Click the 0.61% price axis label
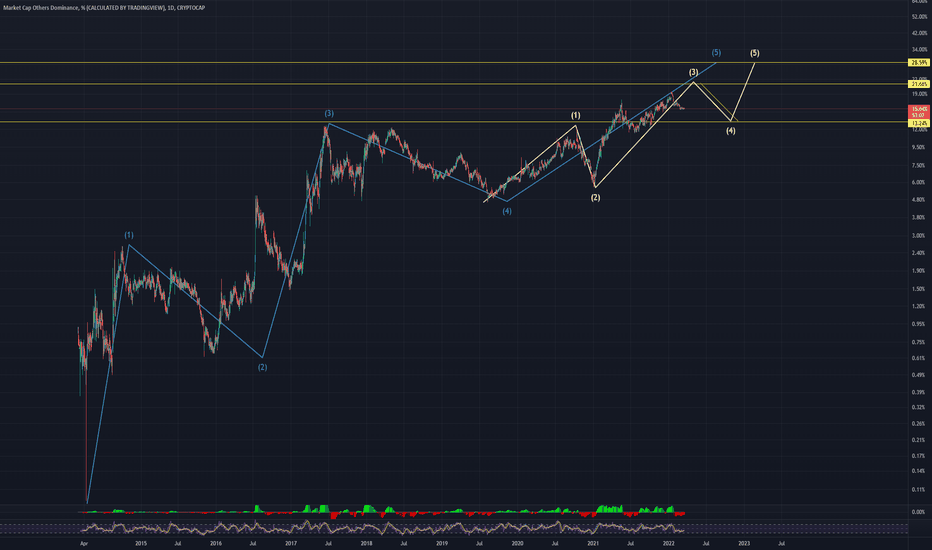This screenshot has height=550, width=932. 919,359
